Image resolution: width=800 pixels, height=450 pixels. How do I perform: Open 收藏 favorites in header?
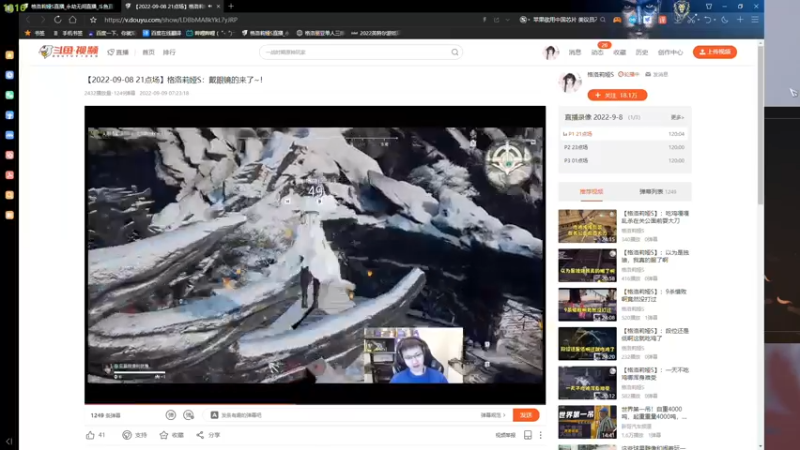(619, 52)
